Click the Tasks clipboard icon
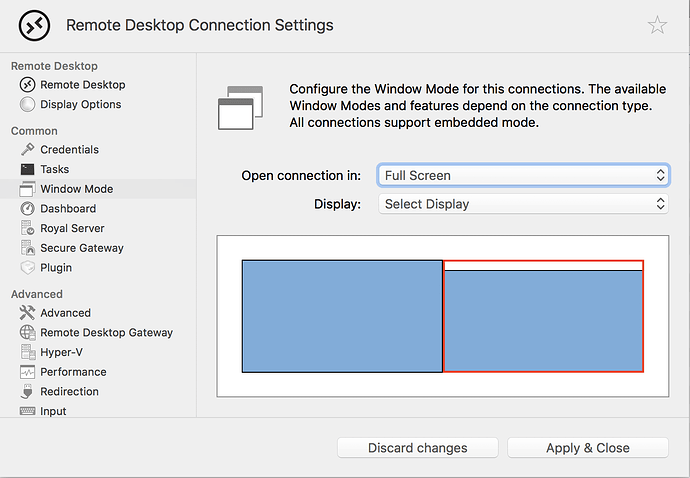 pyautogui.click(x=27, y=169)
